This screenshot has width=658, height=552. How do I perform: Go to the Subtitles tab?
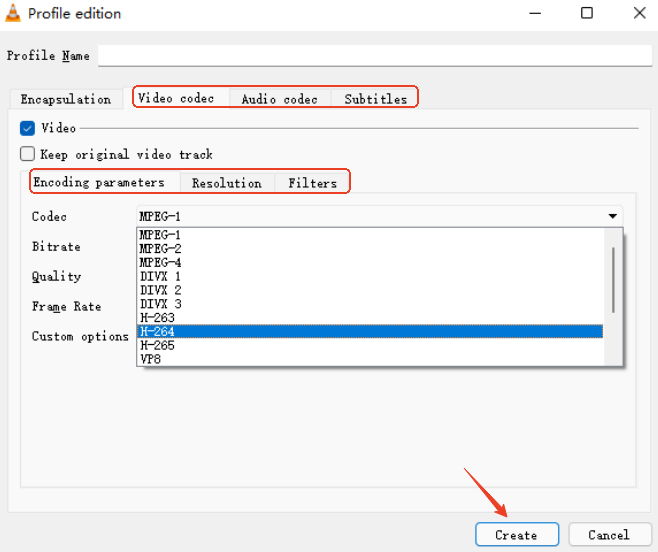tap(375, 99)
